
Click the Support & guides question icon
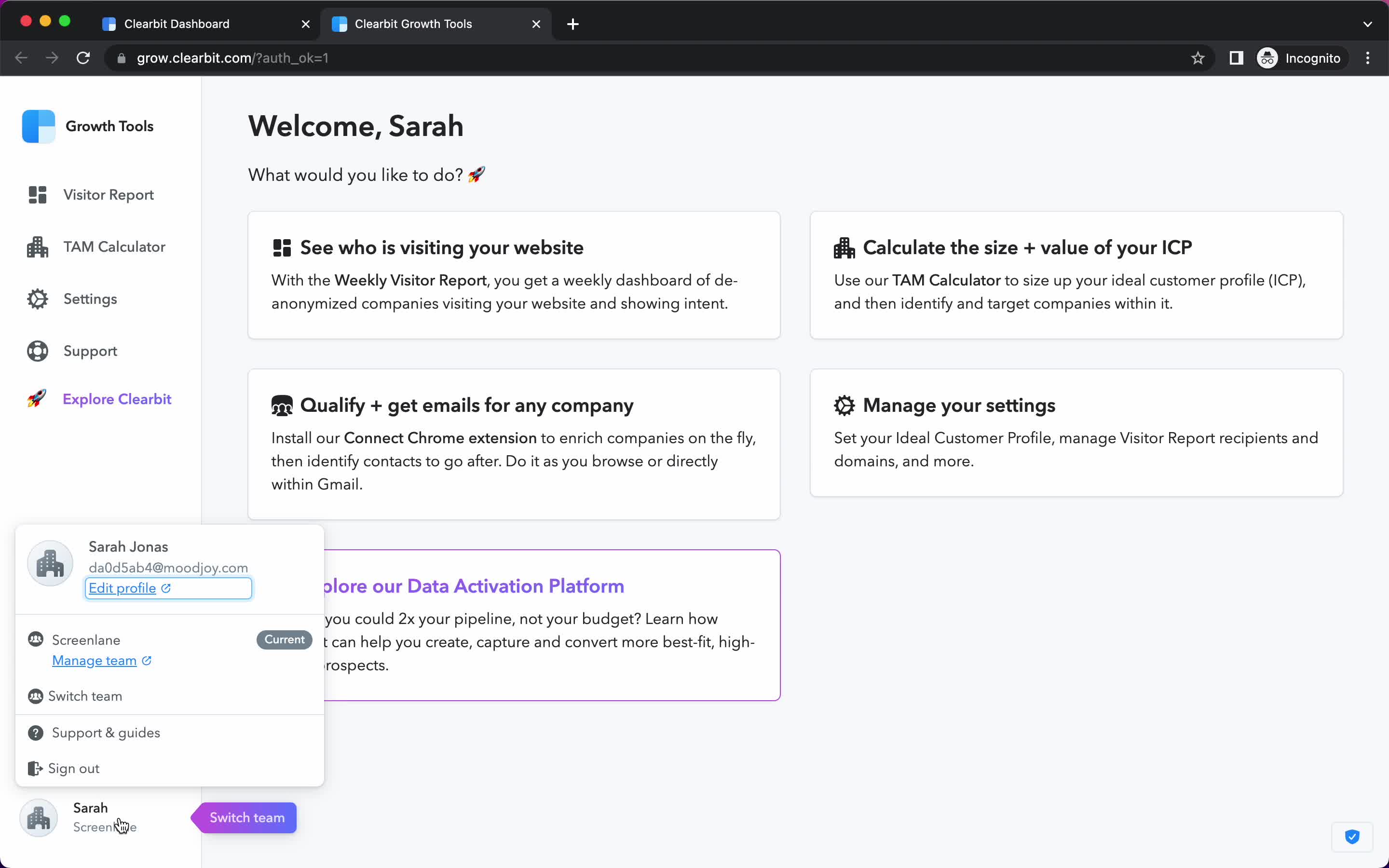[36, 732]
